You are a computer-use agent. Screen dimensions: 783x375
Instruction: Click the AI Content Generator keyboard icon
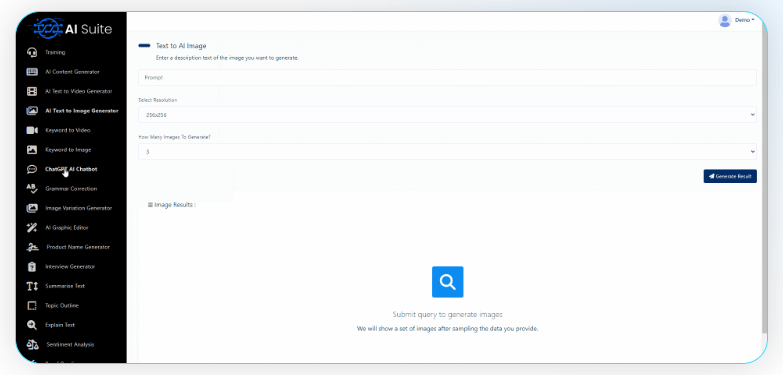point(32,72)
